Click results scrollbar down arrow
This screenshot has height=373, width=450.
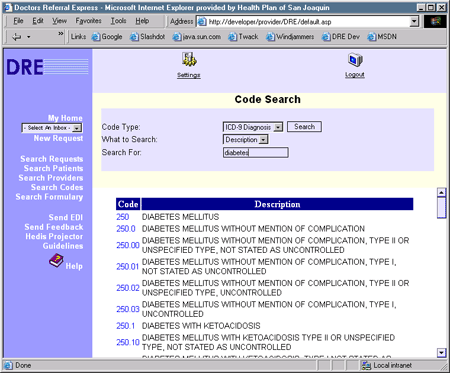pos(441,353)
